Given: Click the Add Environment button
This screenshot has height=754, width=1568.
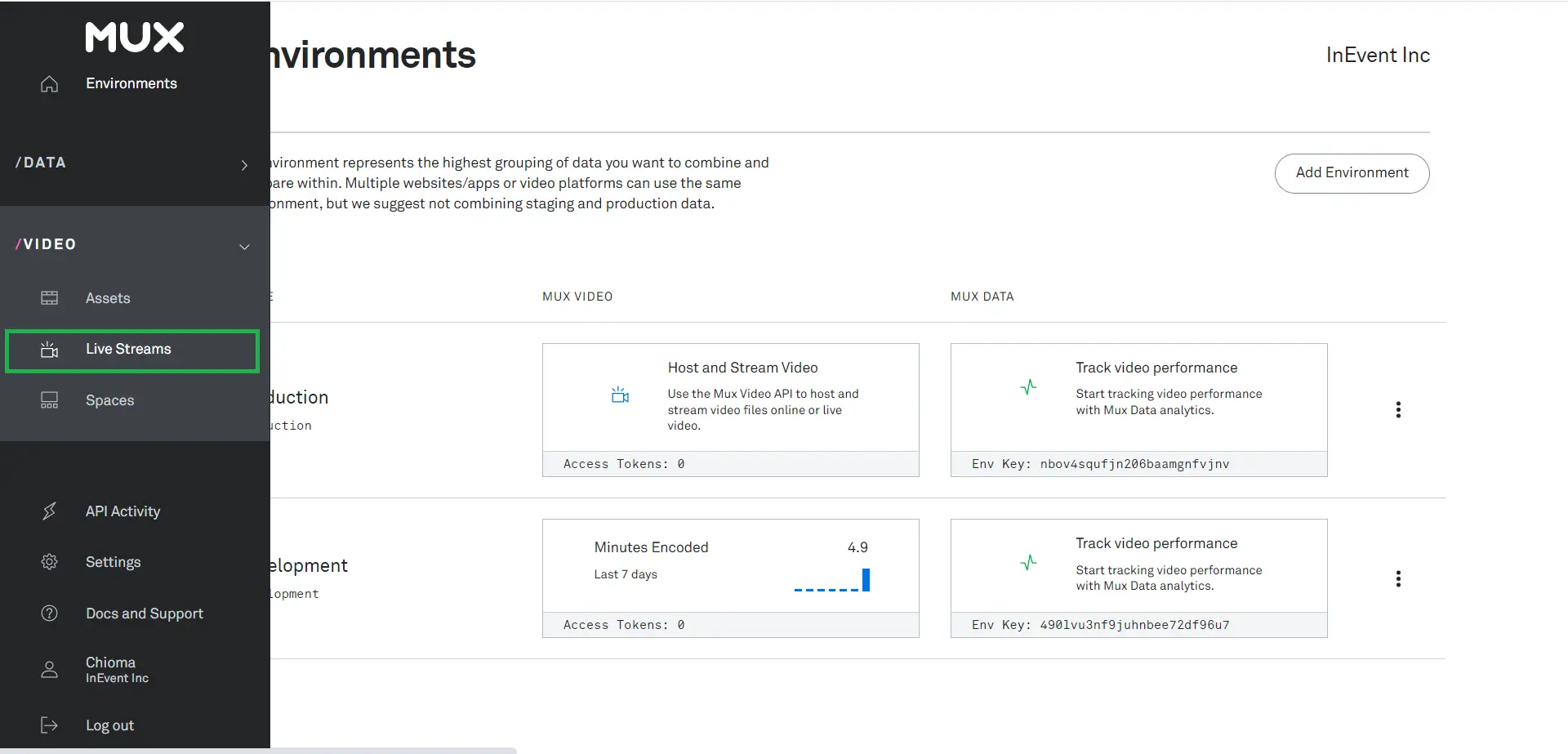Looking at the screenshot, I should (1352, 173).
